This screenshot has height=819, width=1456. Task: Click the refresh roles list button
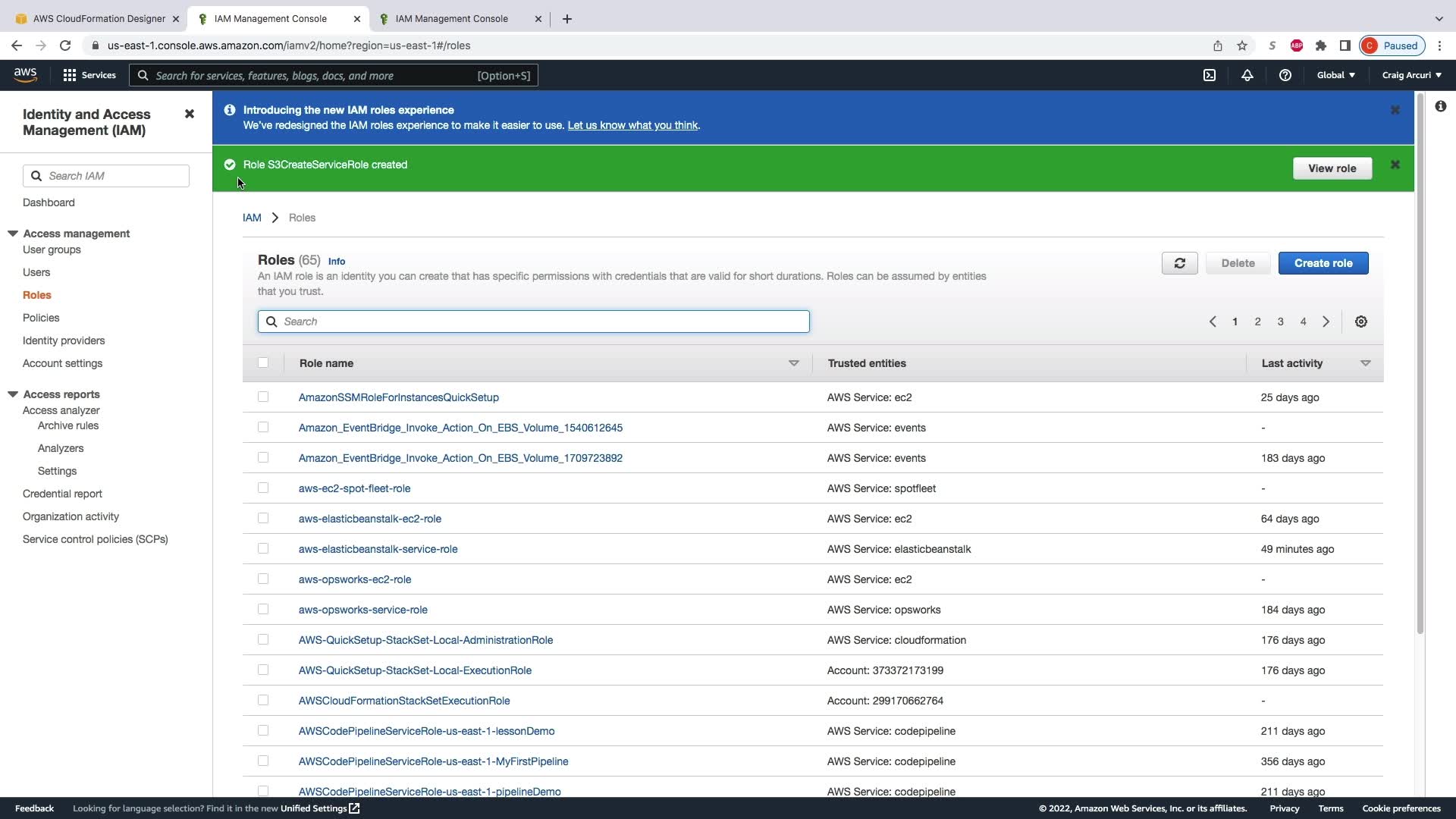1179,263
